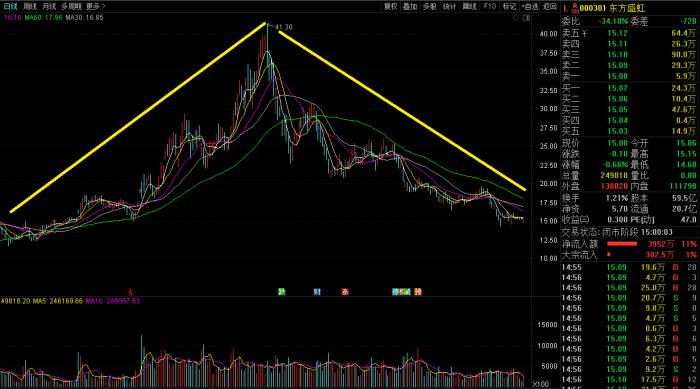Click the MA60: 17.96 indicator label
Image resolution: width=700 pixels, height=389 pixels.
pos(43,18)
